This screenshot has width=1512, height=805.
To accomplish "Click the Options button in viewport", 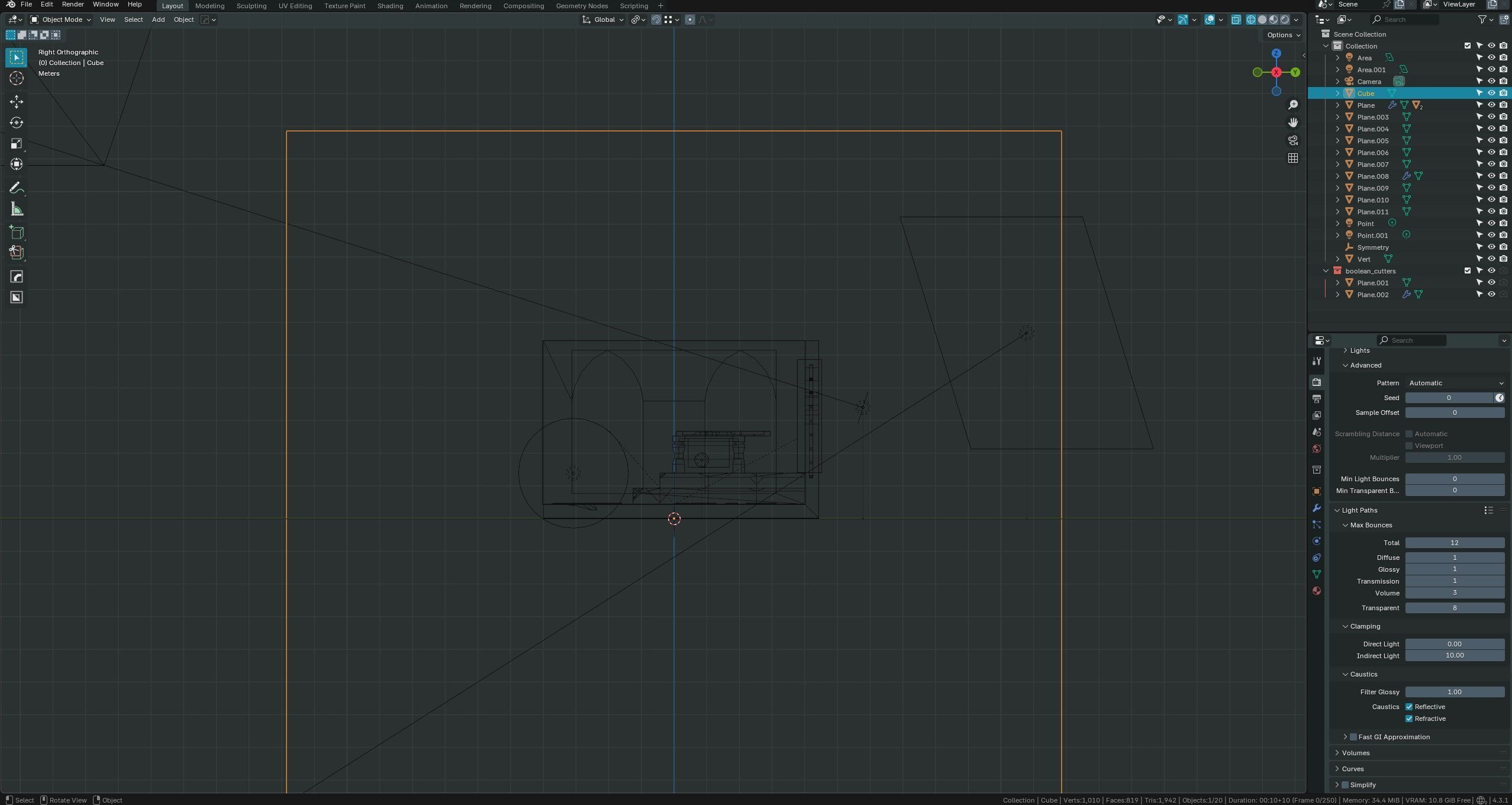I will tap(1283, 35).
